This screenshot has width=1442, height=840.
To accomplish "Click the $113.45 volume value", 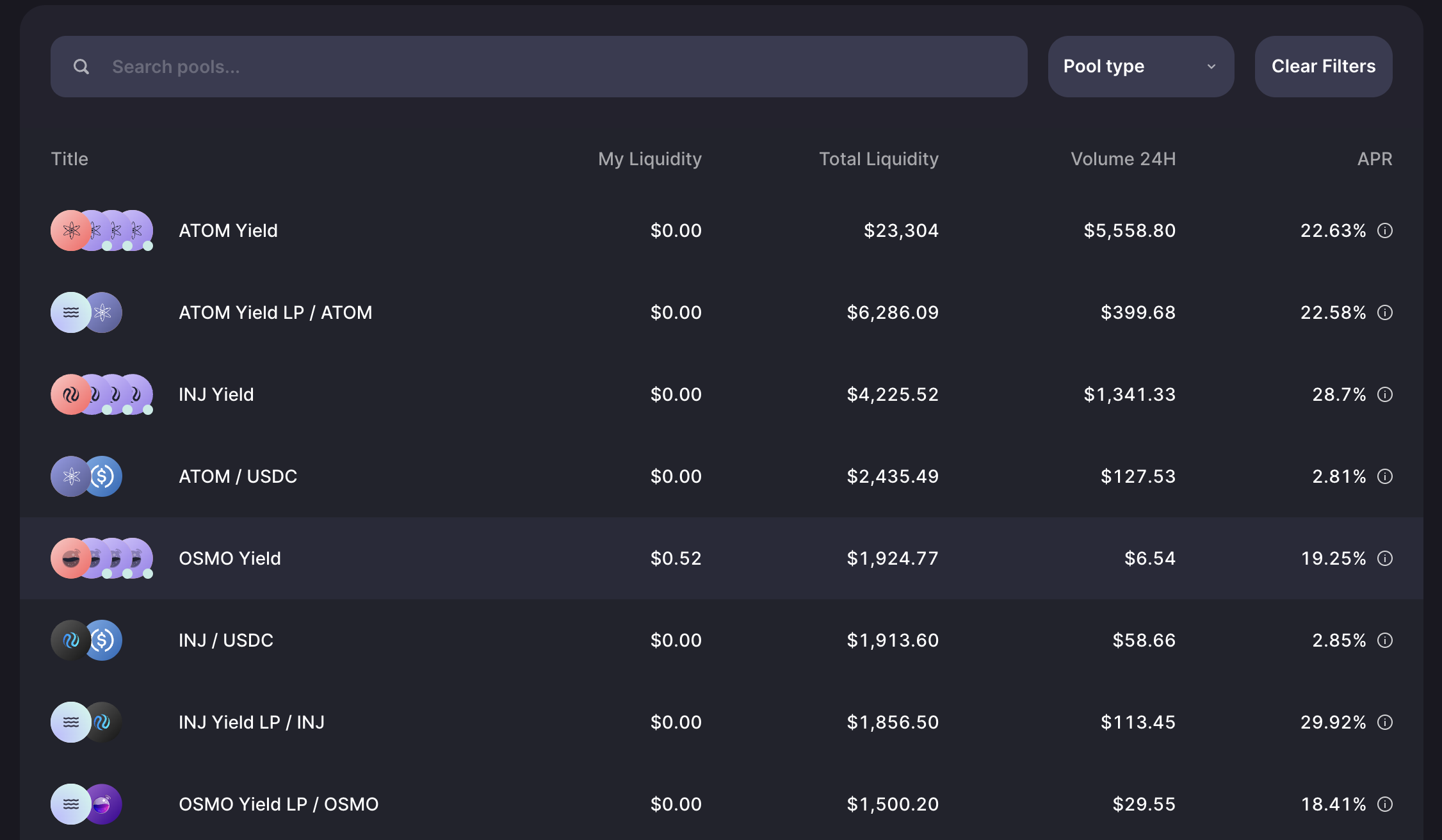I will [1138, 722].
